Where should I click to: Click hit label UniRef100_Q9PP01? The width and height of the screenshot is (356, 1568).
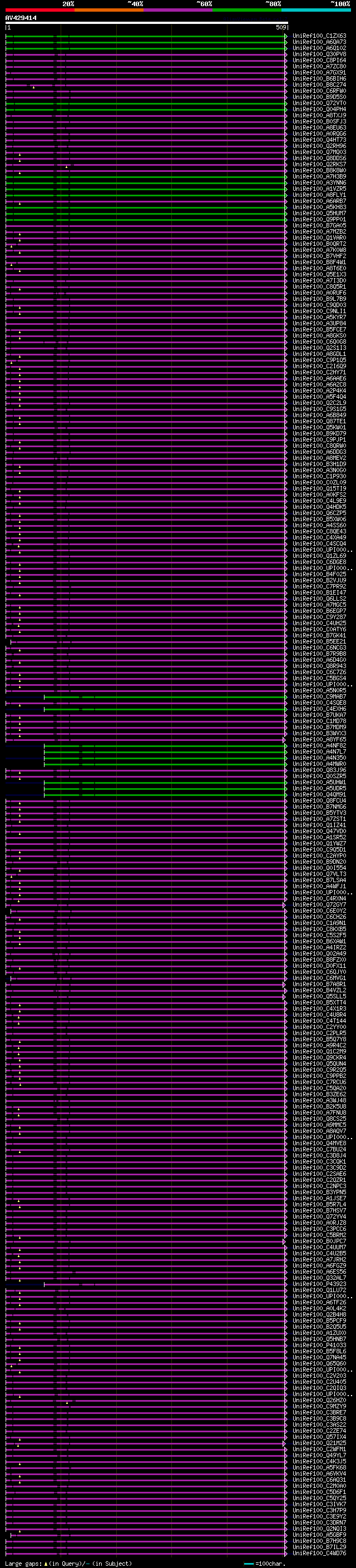pyautogui.click(x=319, y=219)
